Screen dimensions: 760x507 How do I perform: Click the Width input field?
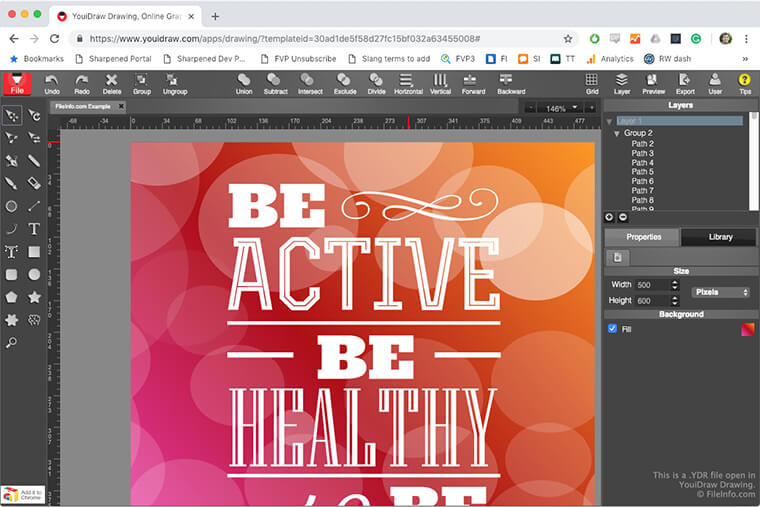pyautogui.click(x=652, y=285)
